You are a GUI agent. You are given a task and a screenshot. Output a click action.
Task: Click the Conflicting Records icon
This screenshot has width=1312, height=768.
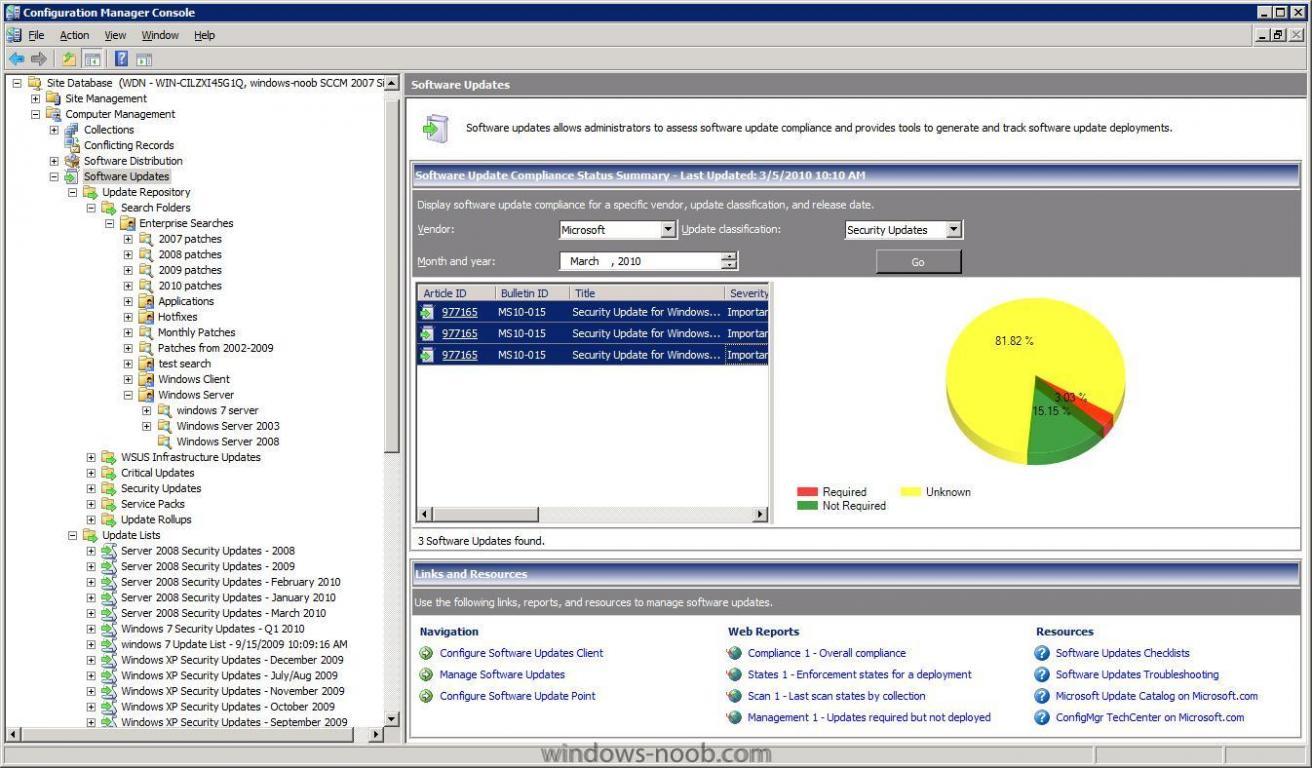(72, 145)
